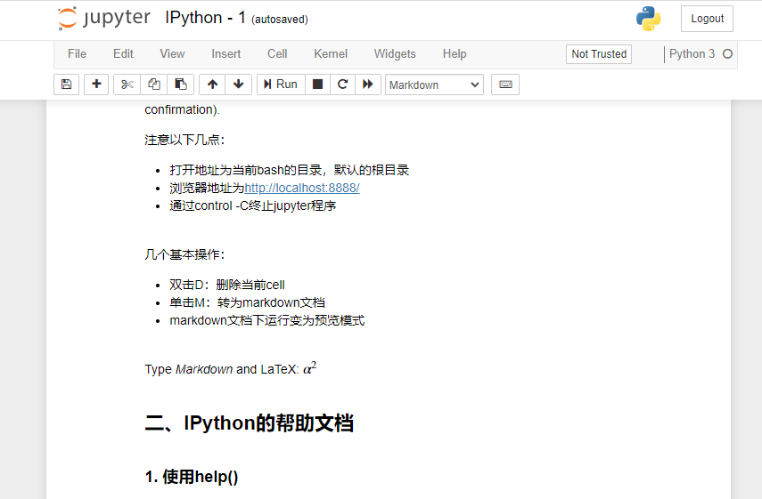Click the Python logo icon
762x499 pixels.
click(x=648, y=18)
